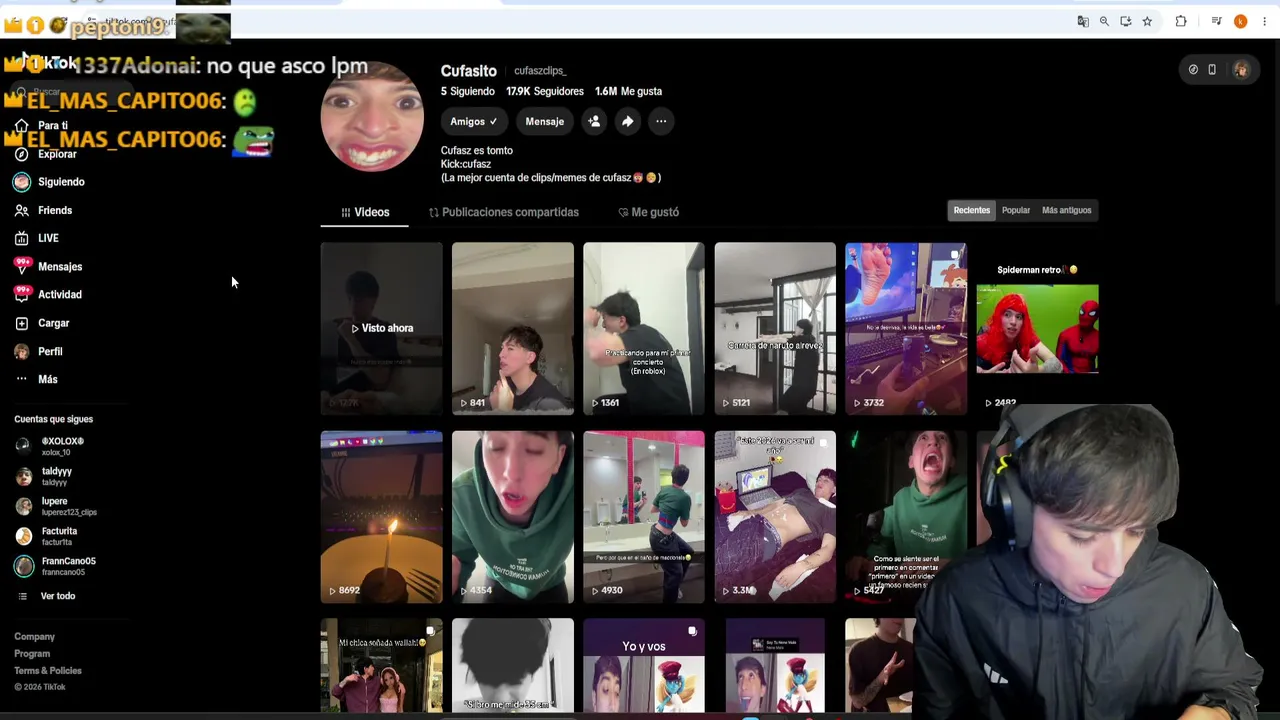Screen dimensions: 1280x720
Task: Open the video with 3.3M views
Action: 775,517
